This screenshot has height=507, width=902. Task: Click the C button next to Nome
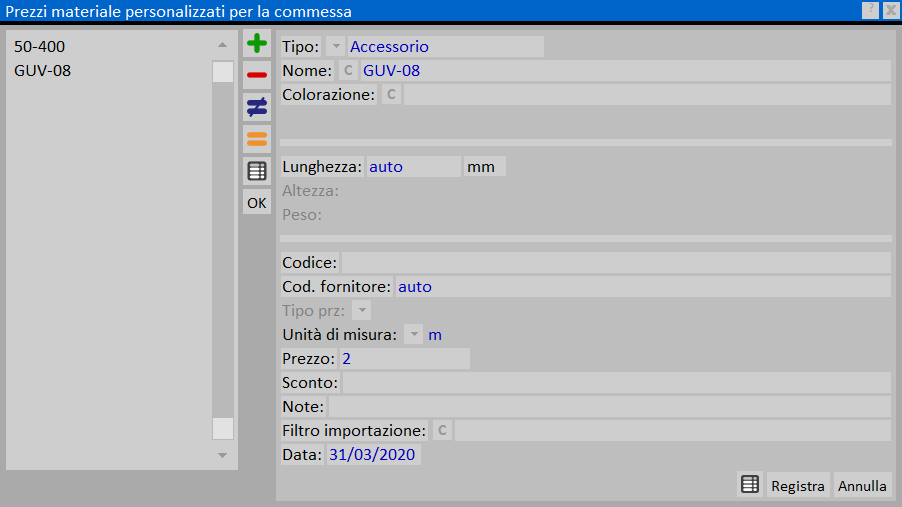pyautogui.click(x=348, y=71)
